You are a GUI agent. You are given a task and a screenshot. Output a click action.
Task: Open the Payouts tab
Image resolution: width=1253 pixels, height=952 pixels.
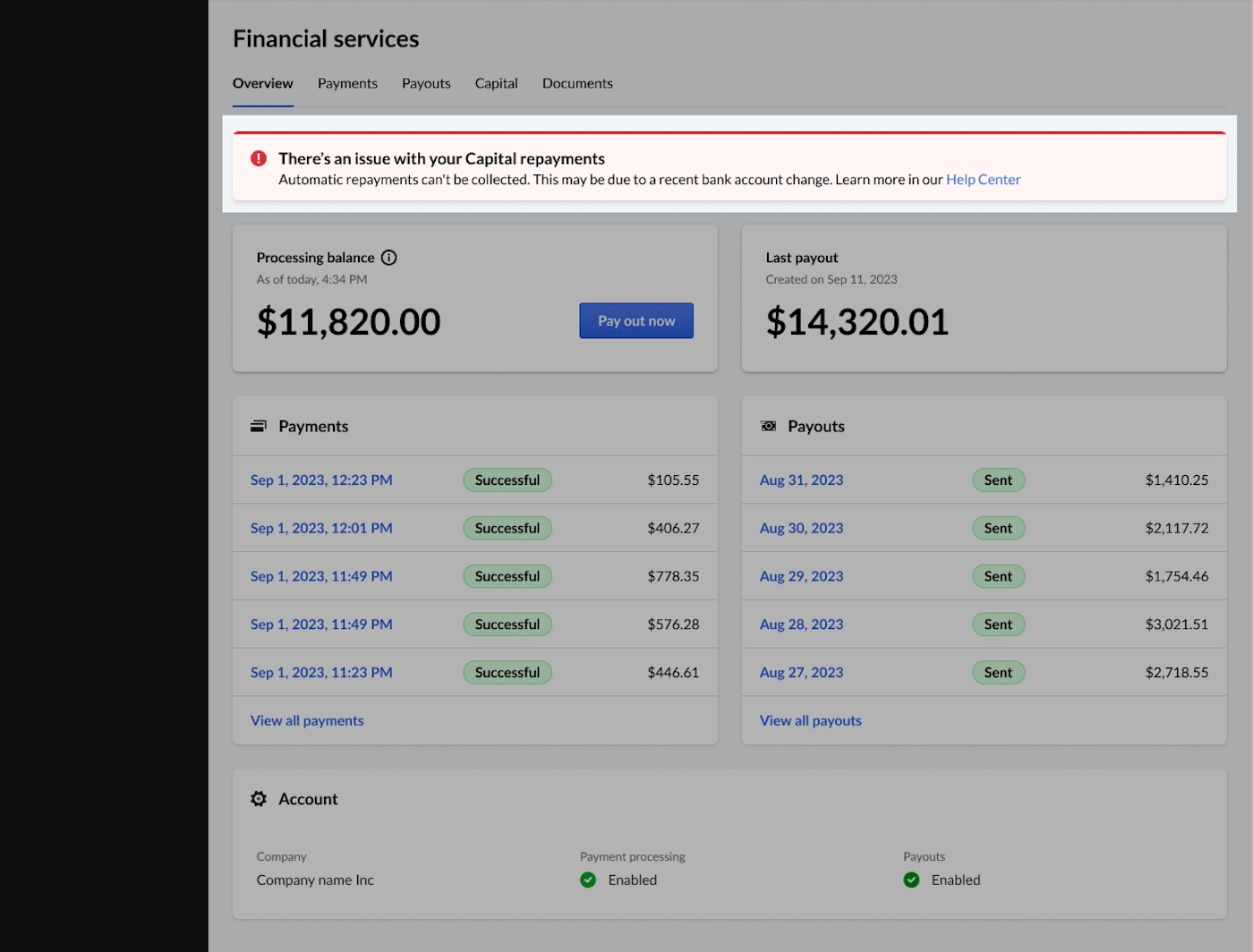pyautogui.click(x=426, y=83)
